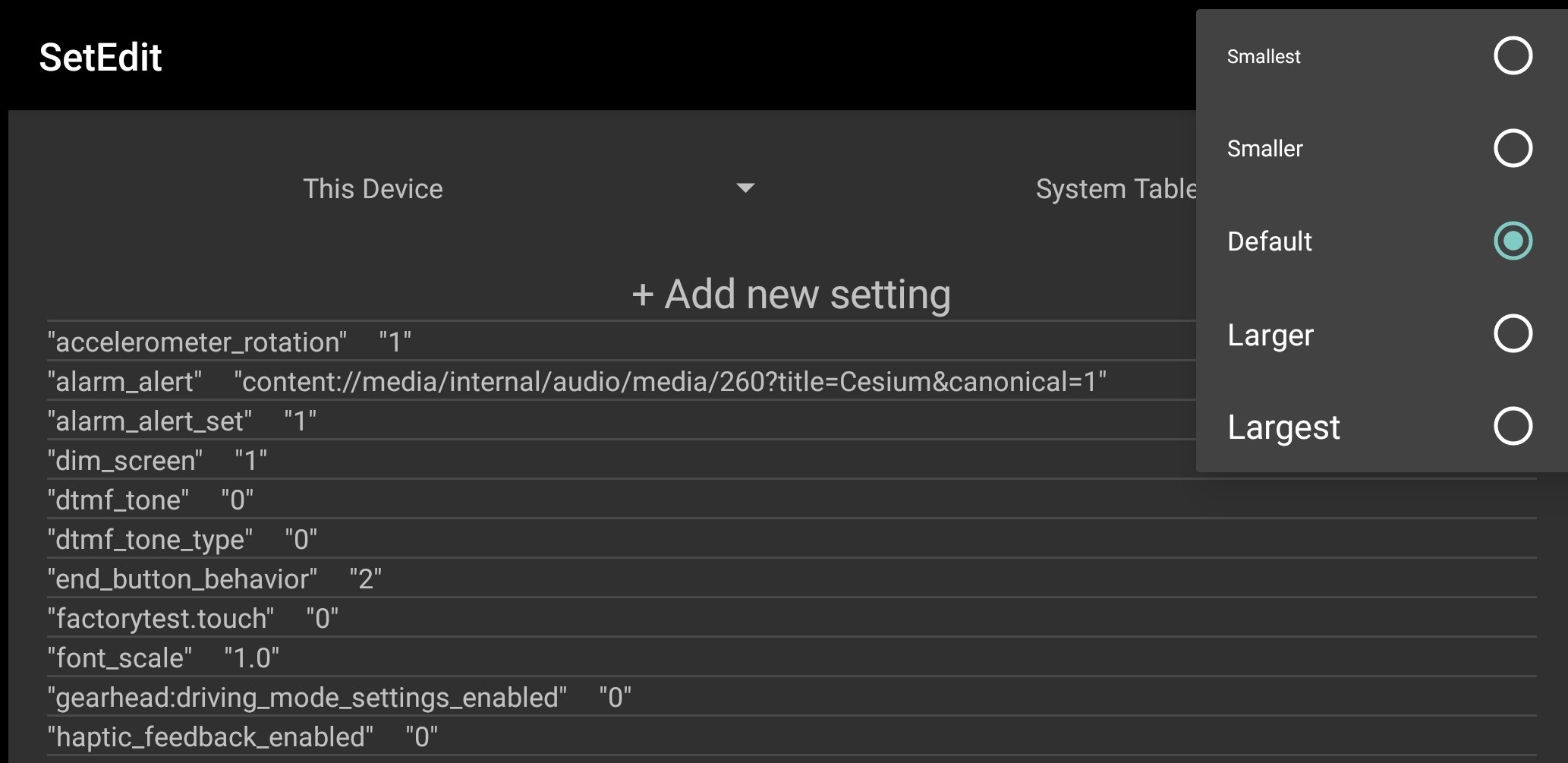Select the Smallest radio button
Screen dimensions: 1568x763
[1513, 56]
